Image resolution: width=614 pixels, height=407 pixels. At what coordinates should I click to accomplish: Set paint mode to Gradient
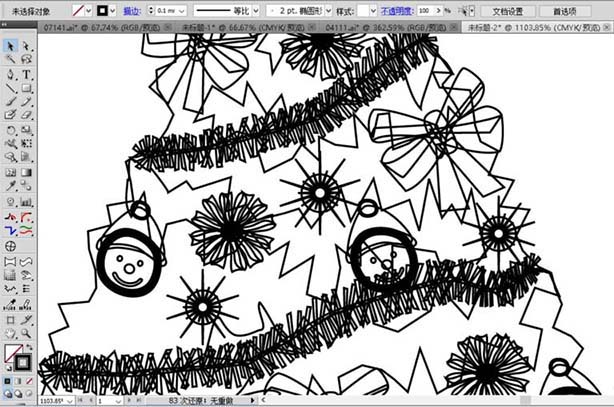(x=18, y=381)
